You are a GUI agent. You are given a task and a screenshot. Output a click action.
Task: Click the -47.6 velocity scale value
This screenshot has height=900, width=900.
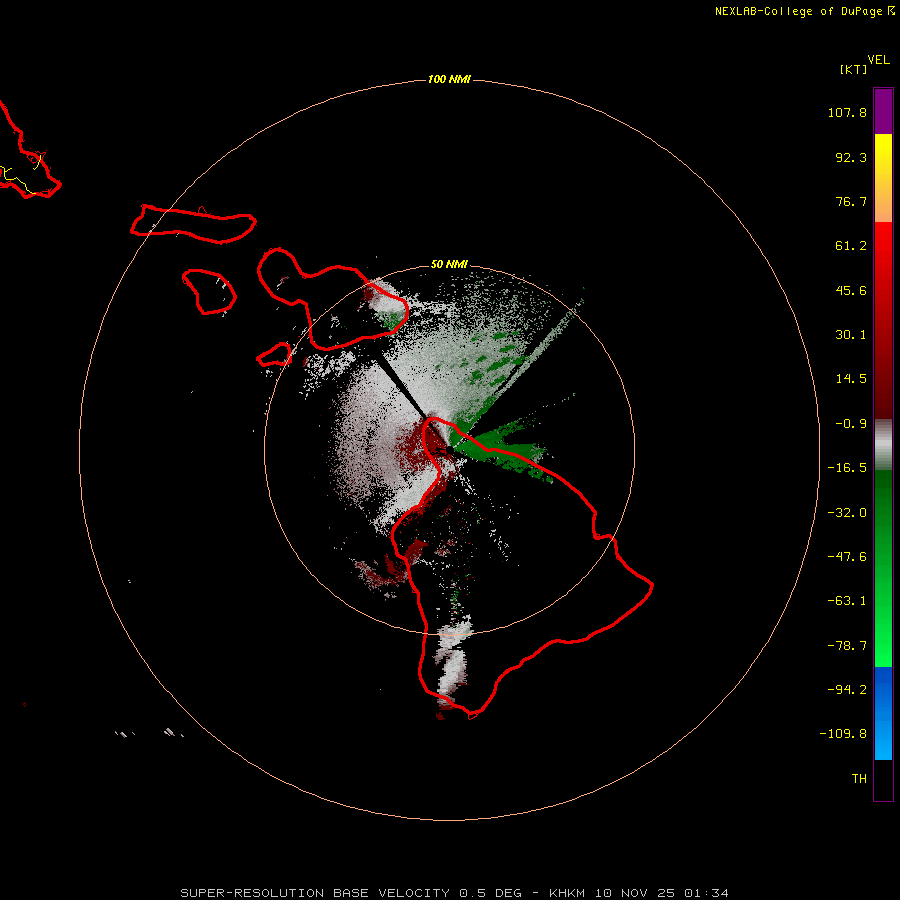tap(847, 557)
